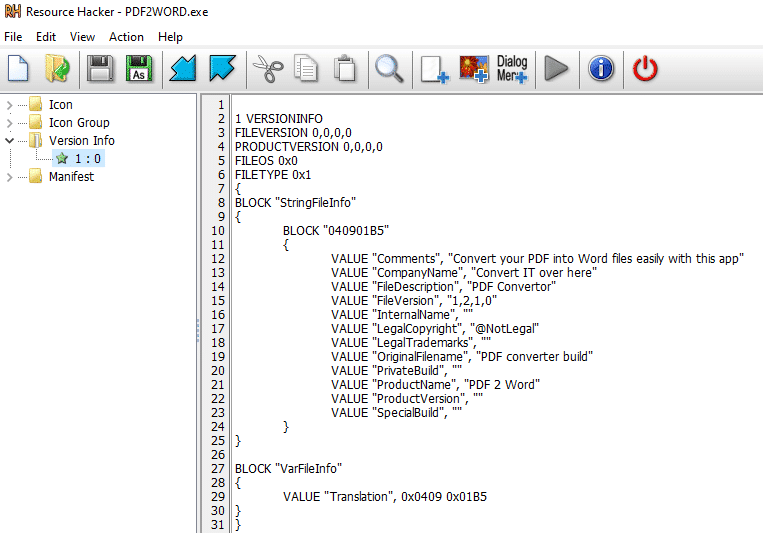The width and height of the screenshot is (763, 533).
Task: Compile script with the green play button
Action: click(556, 68)
